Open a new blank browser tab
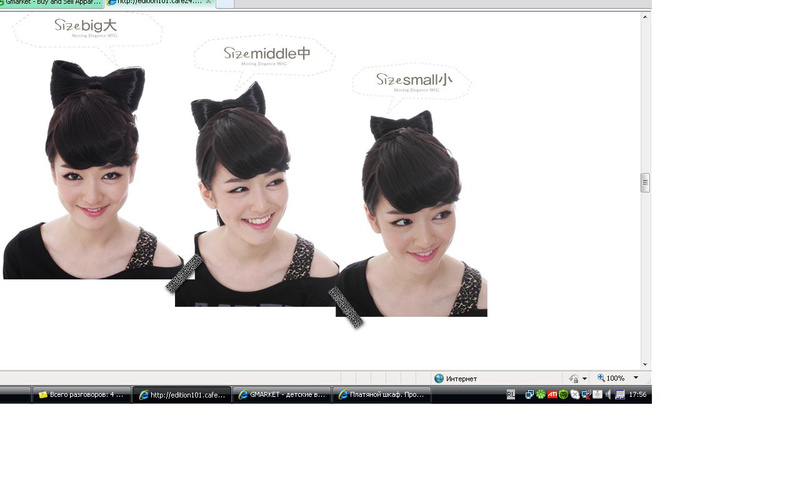800x500 pixels. (225, 3)
